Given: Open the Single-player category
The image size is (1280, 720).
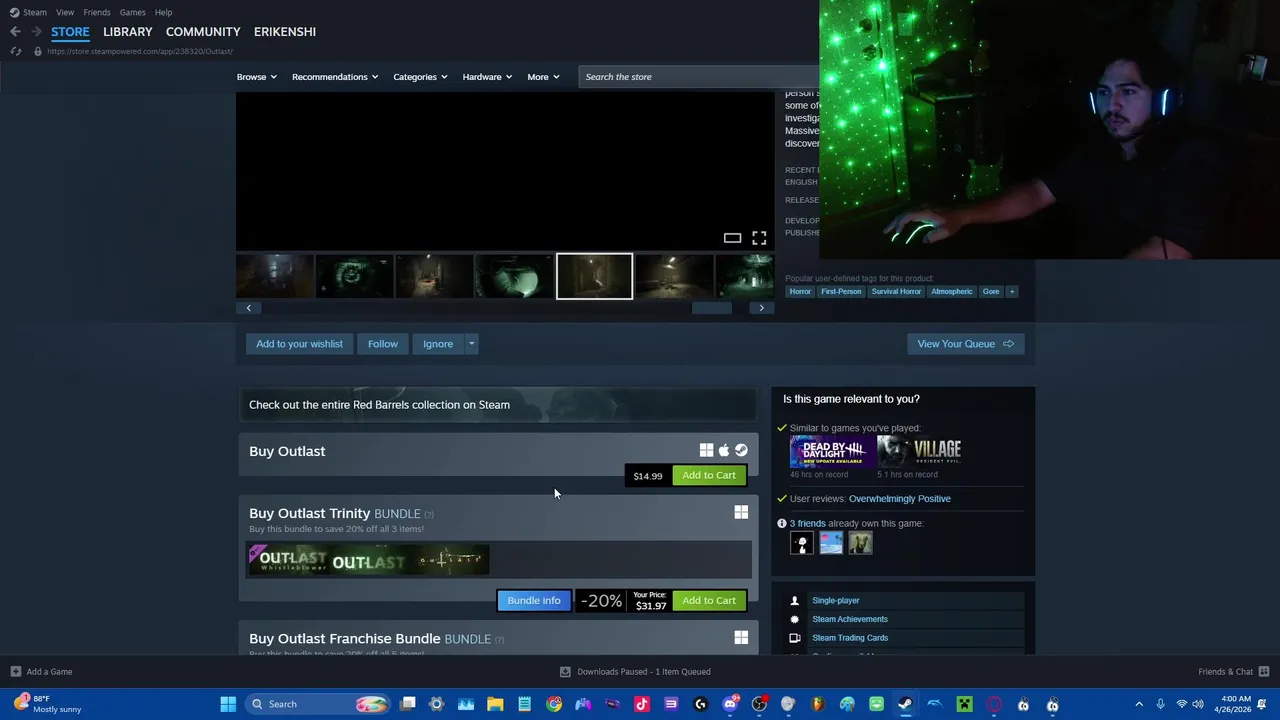Looking at the screenshot, I should point(836,601).
